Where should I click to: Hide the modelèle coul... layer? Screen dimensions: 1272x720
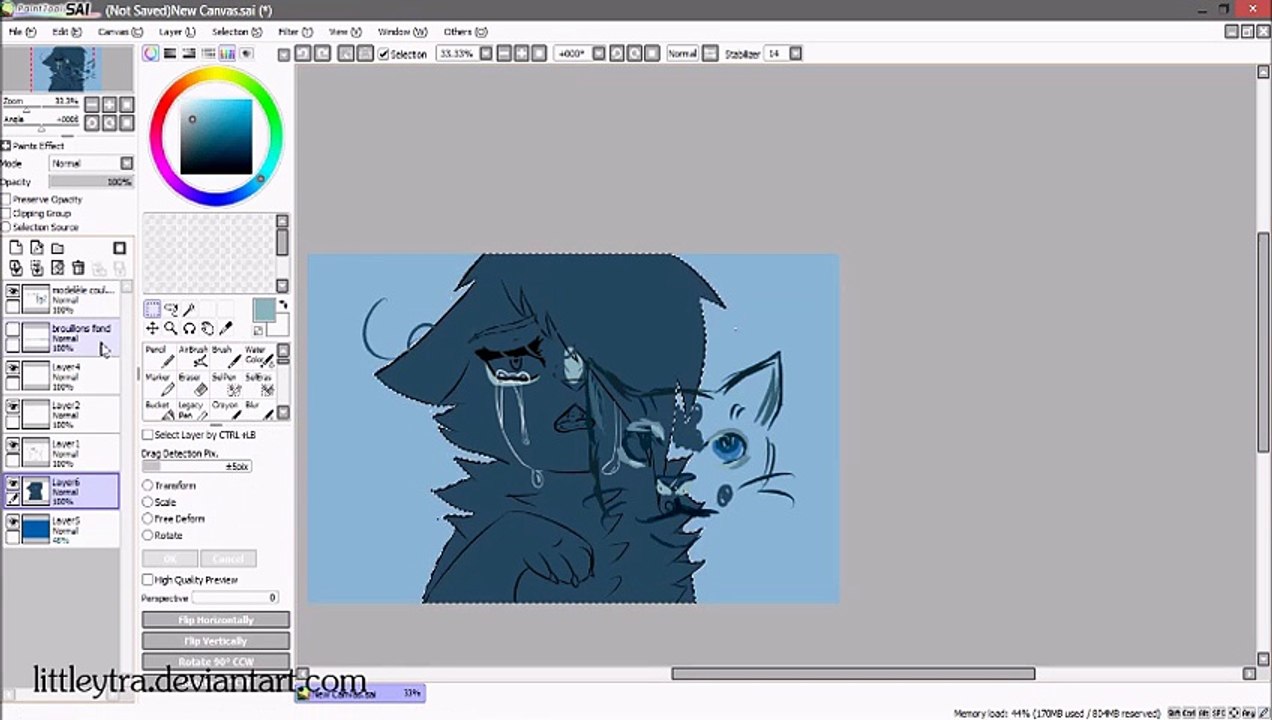[x=13, y=291]
